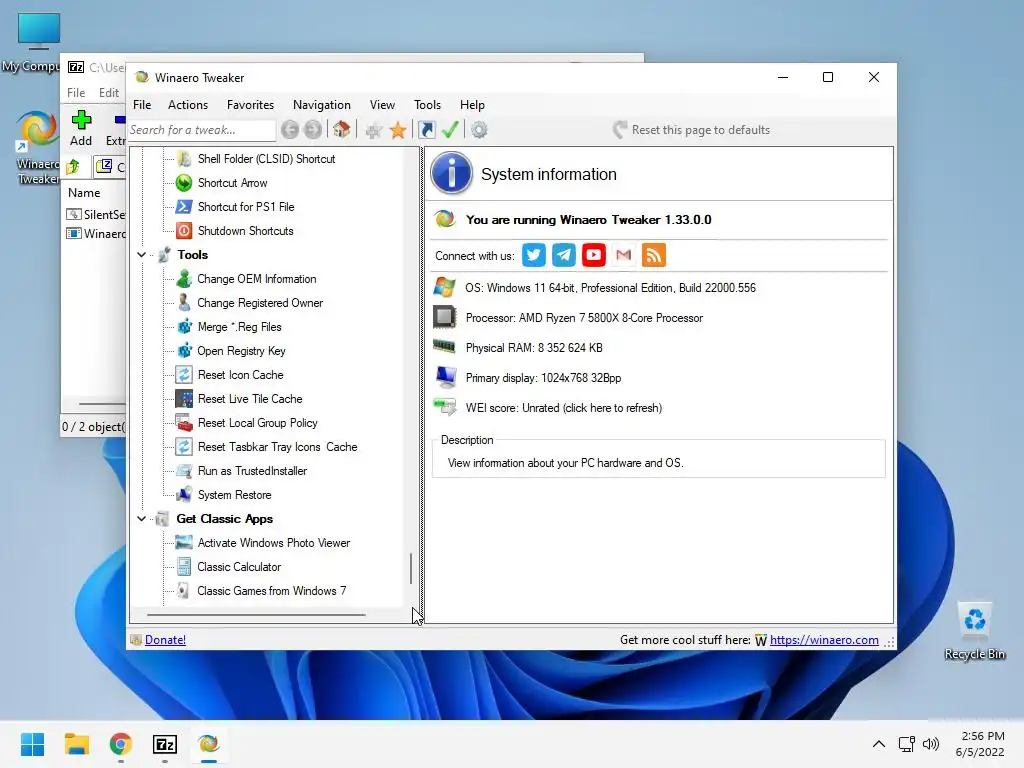Viewport: 1024px width, 768px height.
Task: Open the File menu in Winaero Tweaker
Action: [142, 104]
